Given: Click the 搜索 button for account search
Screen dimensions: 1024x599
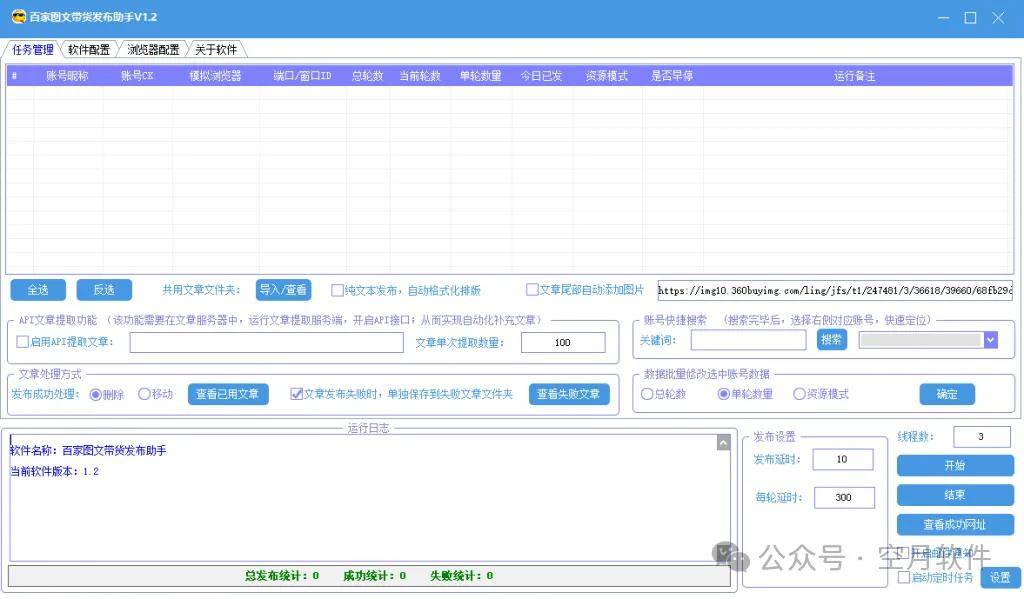Looking at the screenshot, I should (831, 340).
